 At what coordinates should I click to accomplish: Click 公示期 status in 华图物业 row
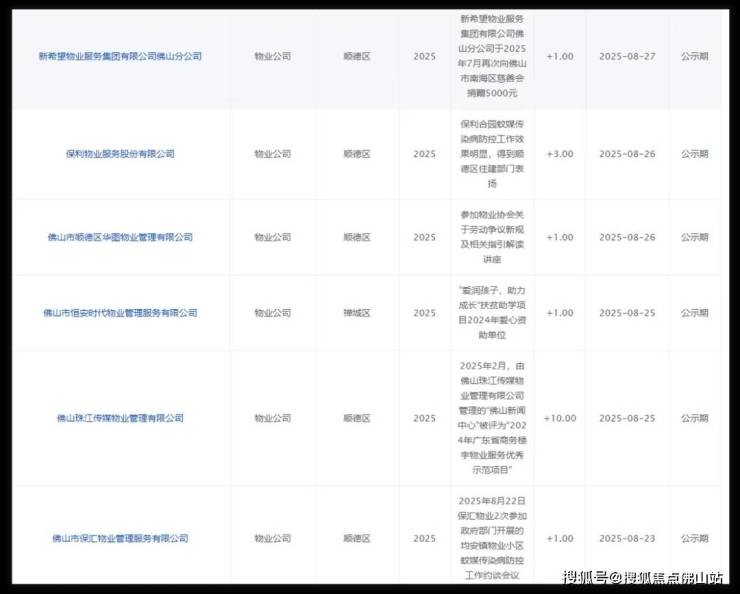click(x=695, y=237)
